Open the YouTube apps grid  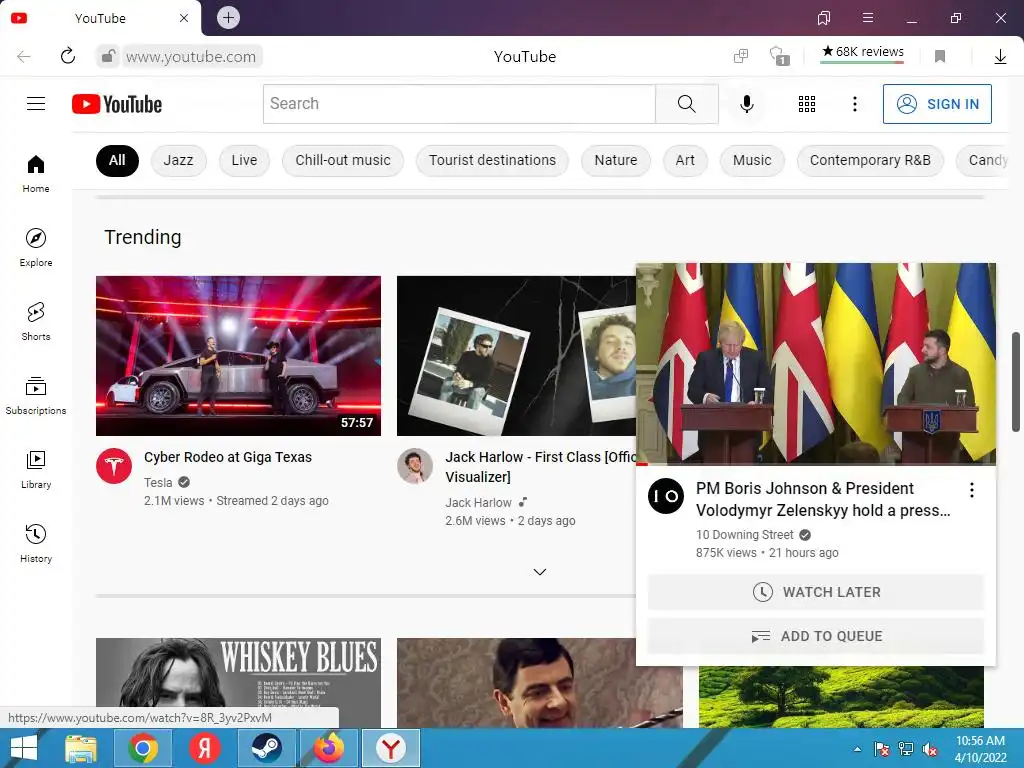tap(807, 104)
